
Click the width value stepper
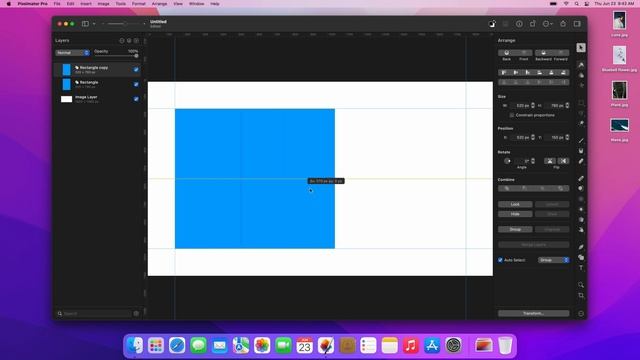pyautogui.click(x=533, y=106)
